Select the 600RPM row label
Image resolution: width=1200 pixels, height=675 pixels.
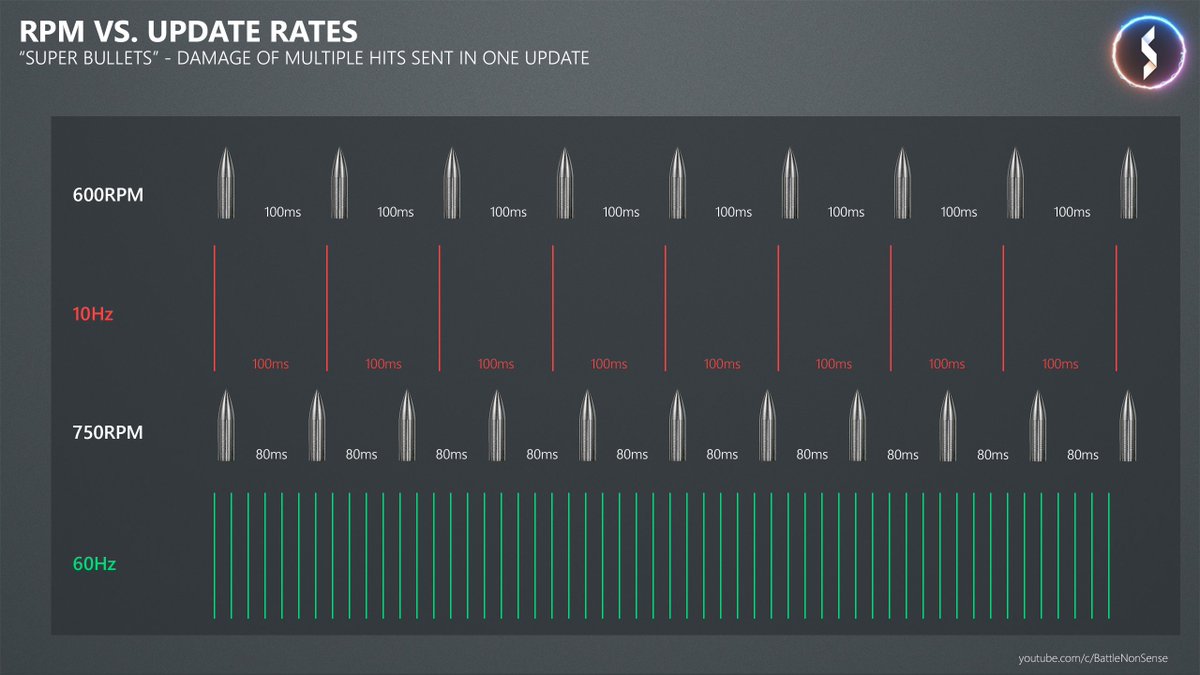pyautogui.click(x=108, y=195)
